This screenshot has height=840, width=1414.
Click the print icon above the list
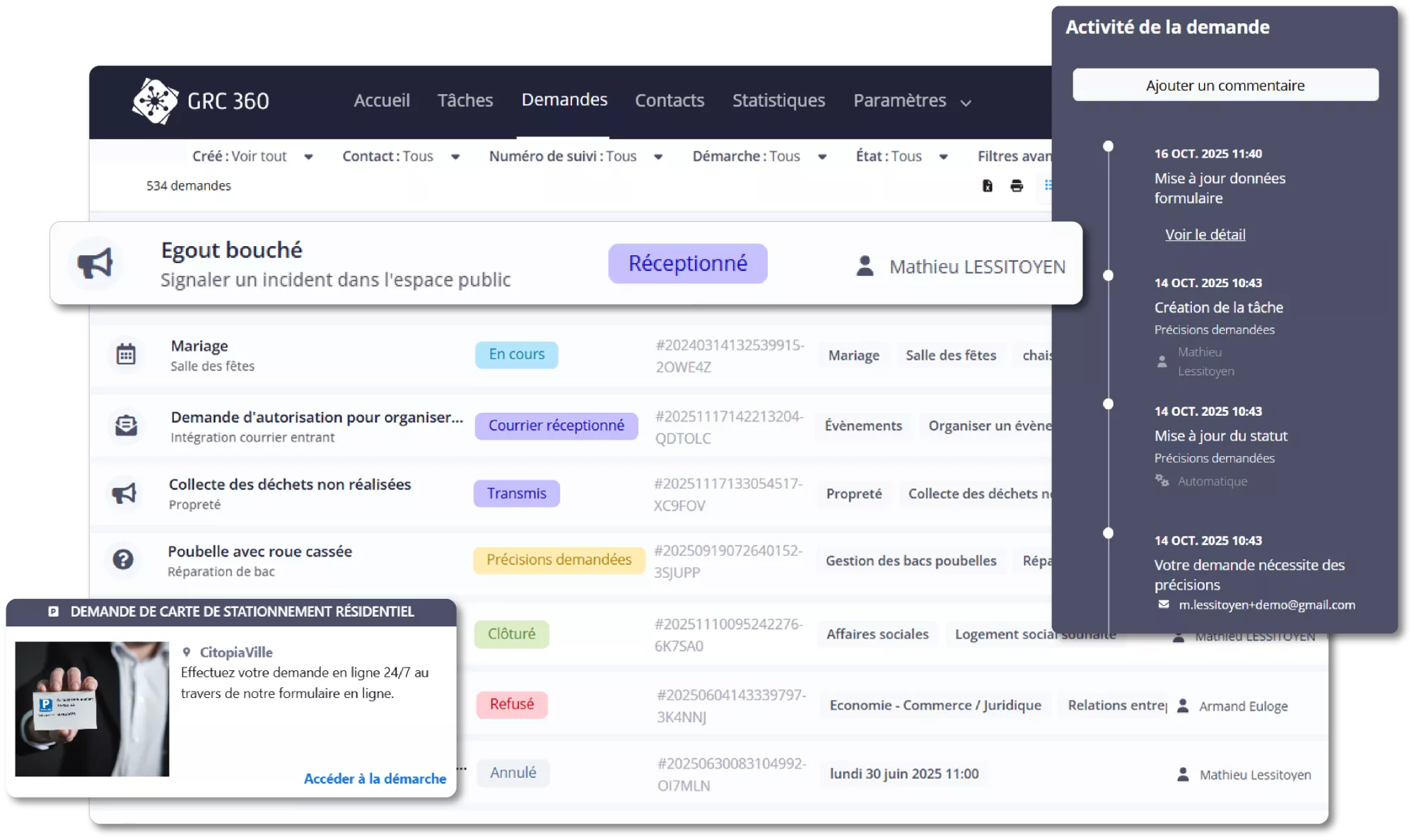(x=1016, y=185)
